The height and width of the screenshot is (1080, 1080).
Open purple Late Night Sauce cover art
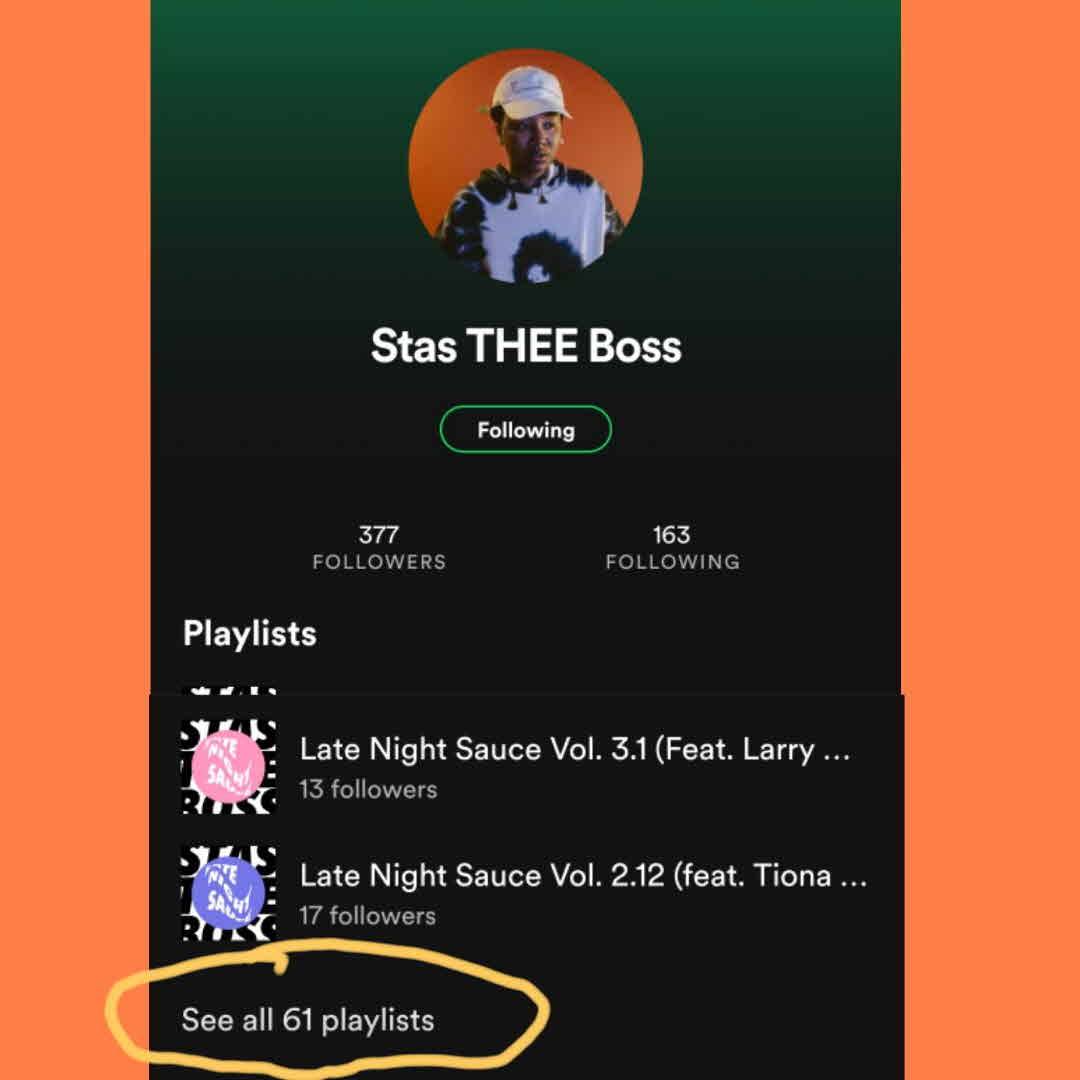tap(229, 893)
